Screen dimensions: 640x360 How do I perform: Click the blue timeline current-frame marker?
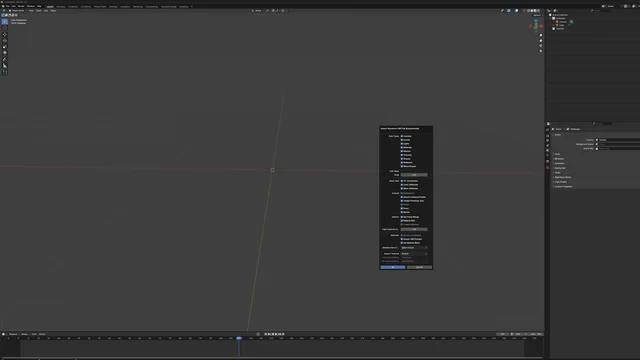(239, 338)
